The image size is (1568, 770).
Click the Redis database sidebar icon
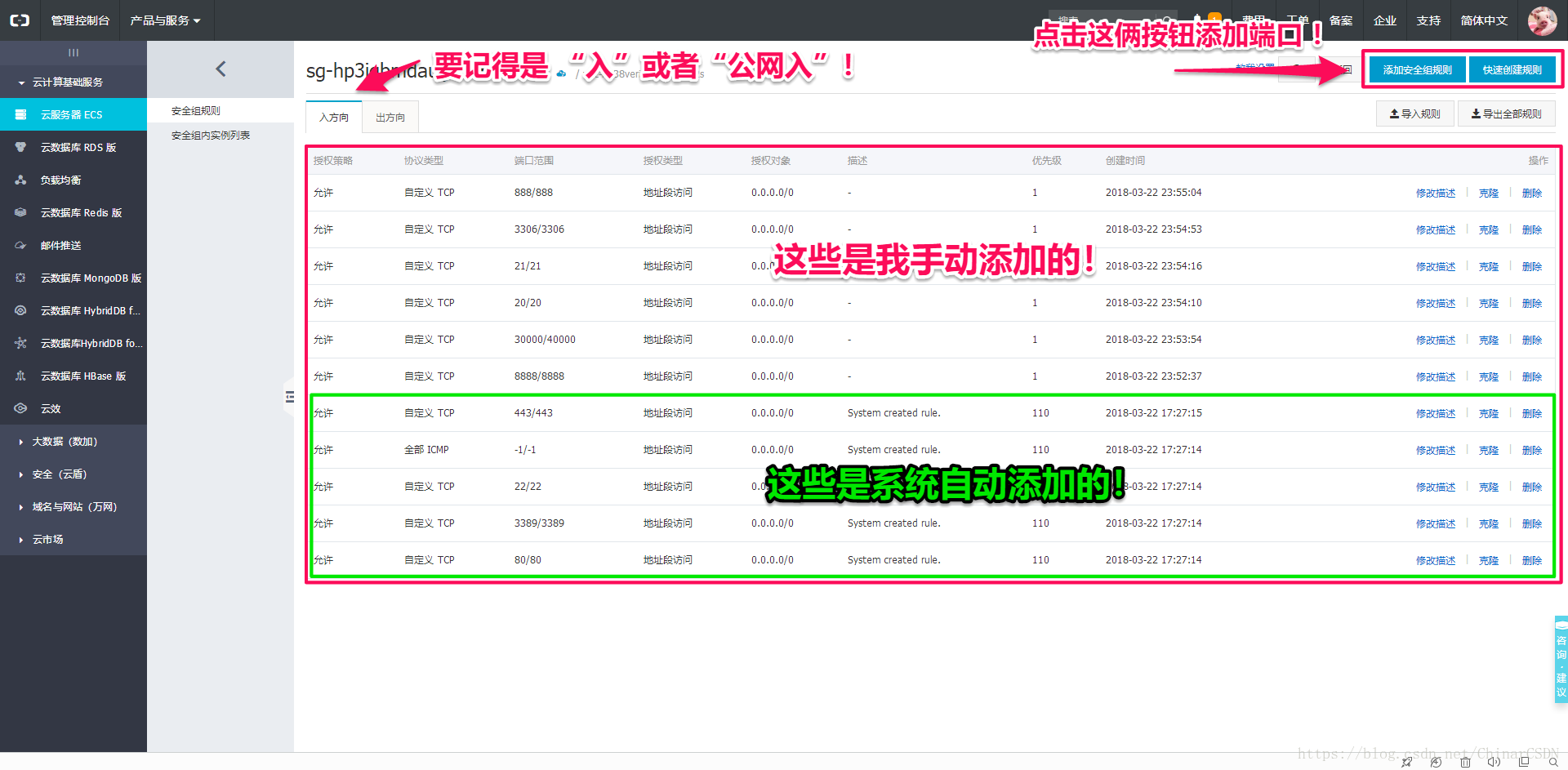click(20, 213)
